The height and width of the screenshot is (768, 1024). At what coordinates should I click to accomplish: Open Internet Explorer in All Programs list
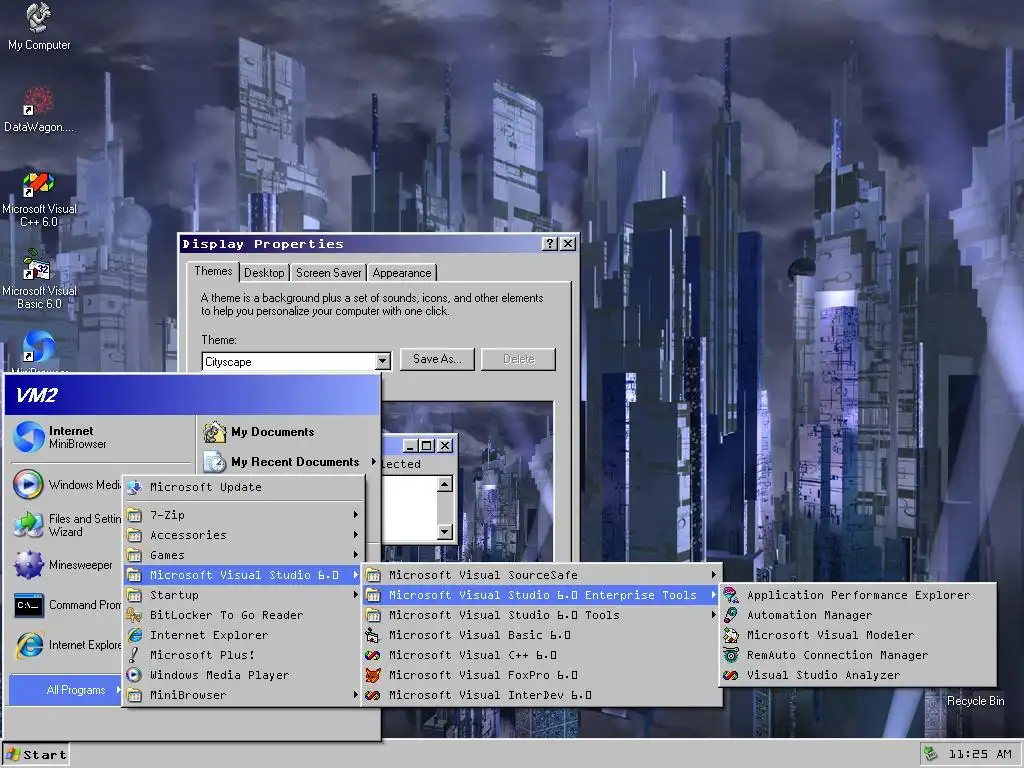[243, 635]
